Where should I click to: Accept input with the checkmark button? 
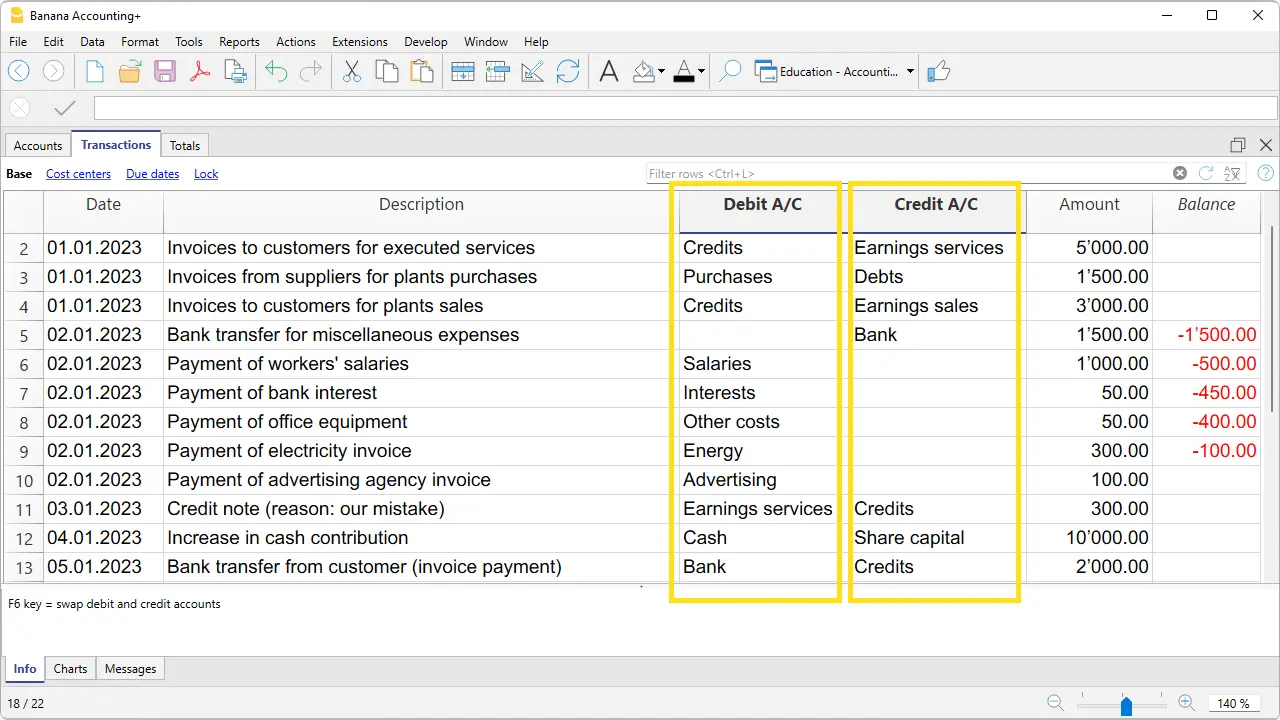tap(65, 108)
